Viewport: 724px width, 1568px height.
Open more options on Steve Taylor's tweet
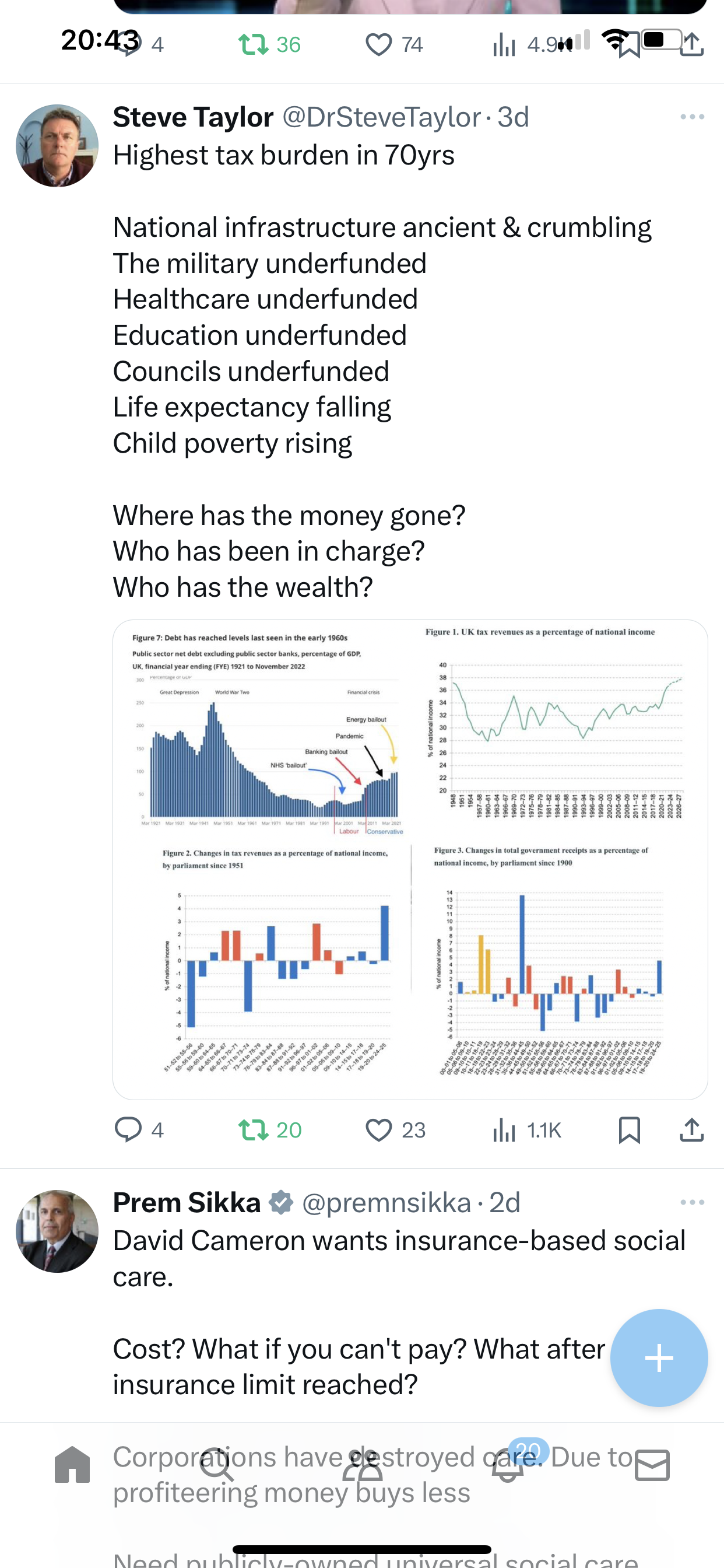pos(693,117)
